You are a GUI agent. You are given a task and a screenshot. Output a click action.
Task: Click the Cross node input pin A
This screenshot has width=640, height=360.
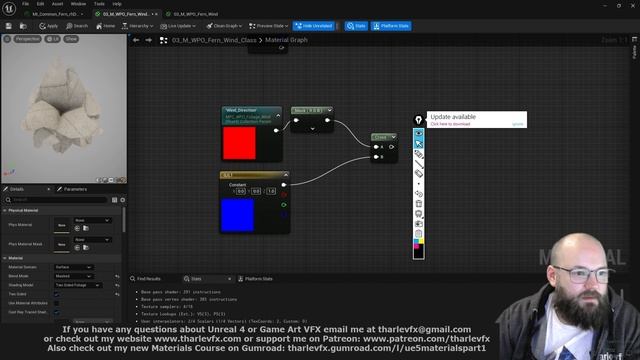[376, 147]
